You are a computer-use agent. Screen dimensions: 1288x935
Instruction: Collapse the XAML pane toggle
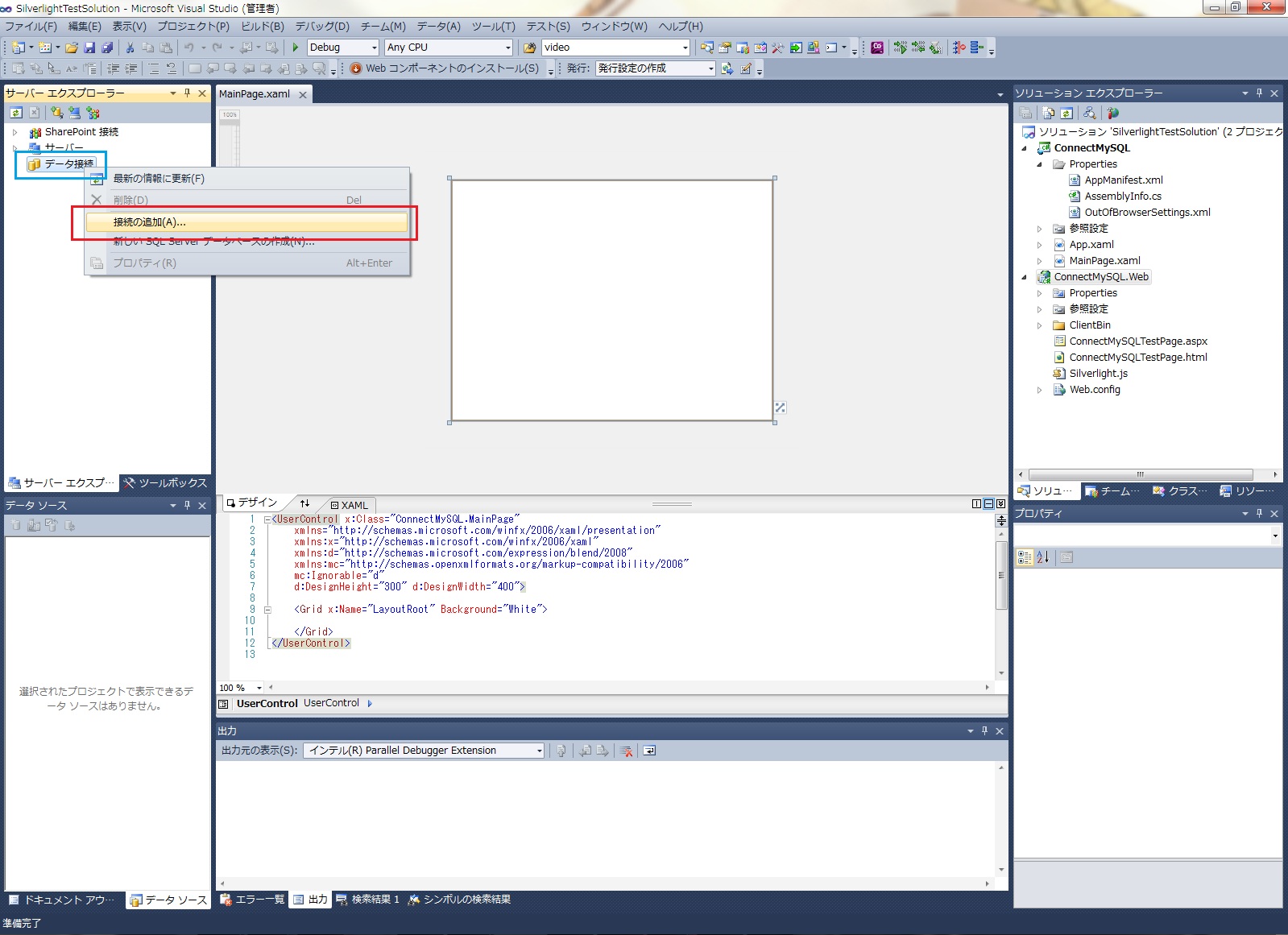point(1000,503)
